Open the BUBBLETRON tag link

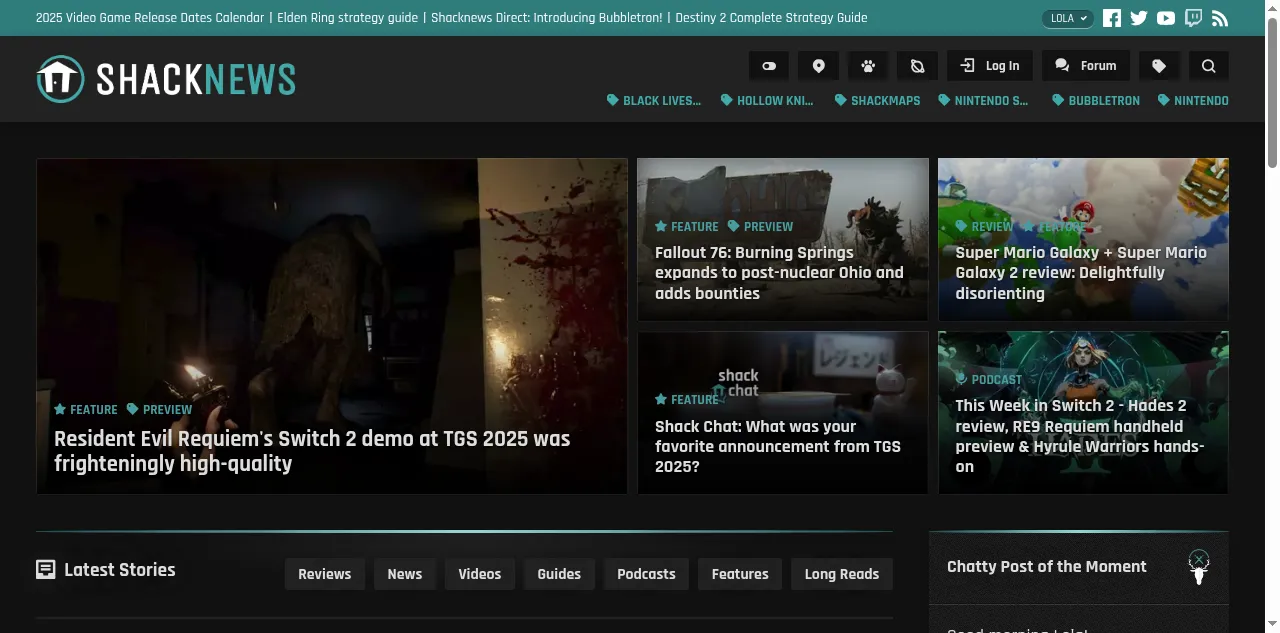[1096, 100]
